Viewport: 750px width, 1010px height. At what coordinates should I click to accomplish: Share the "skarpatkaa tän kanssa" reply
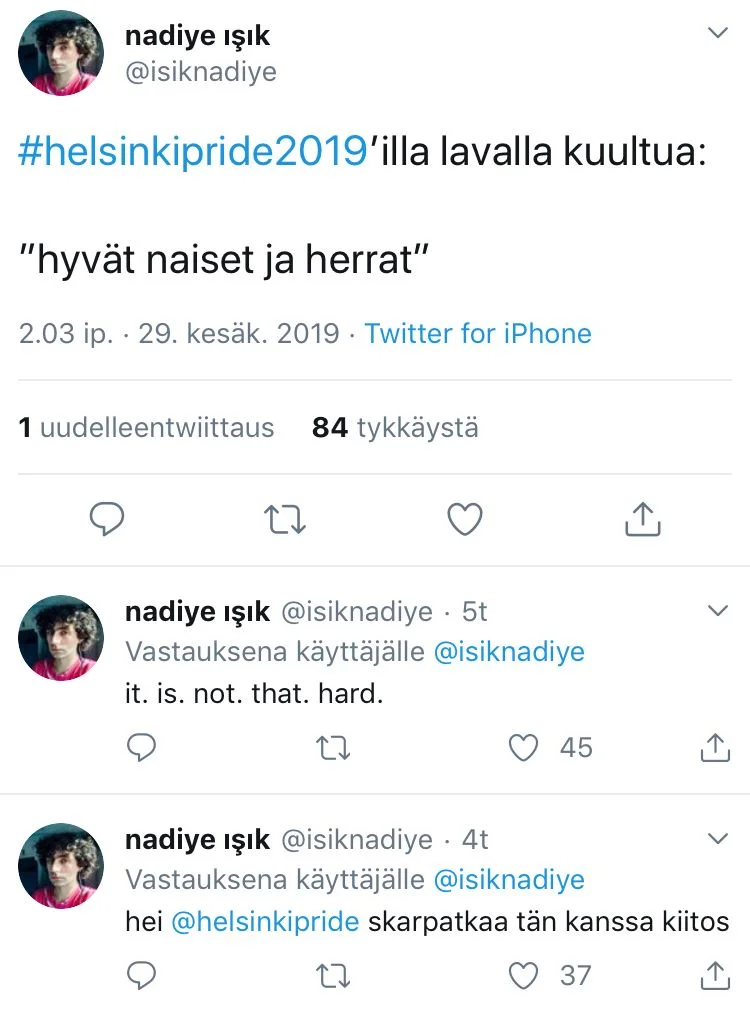[715, 974]
